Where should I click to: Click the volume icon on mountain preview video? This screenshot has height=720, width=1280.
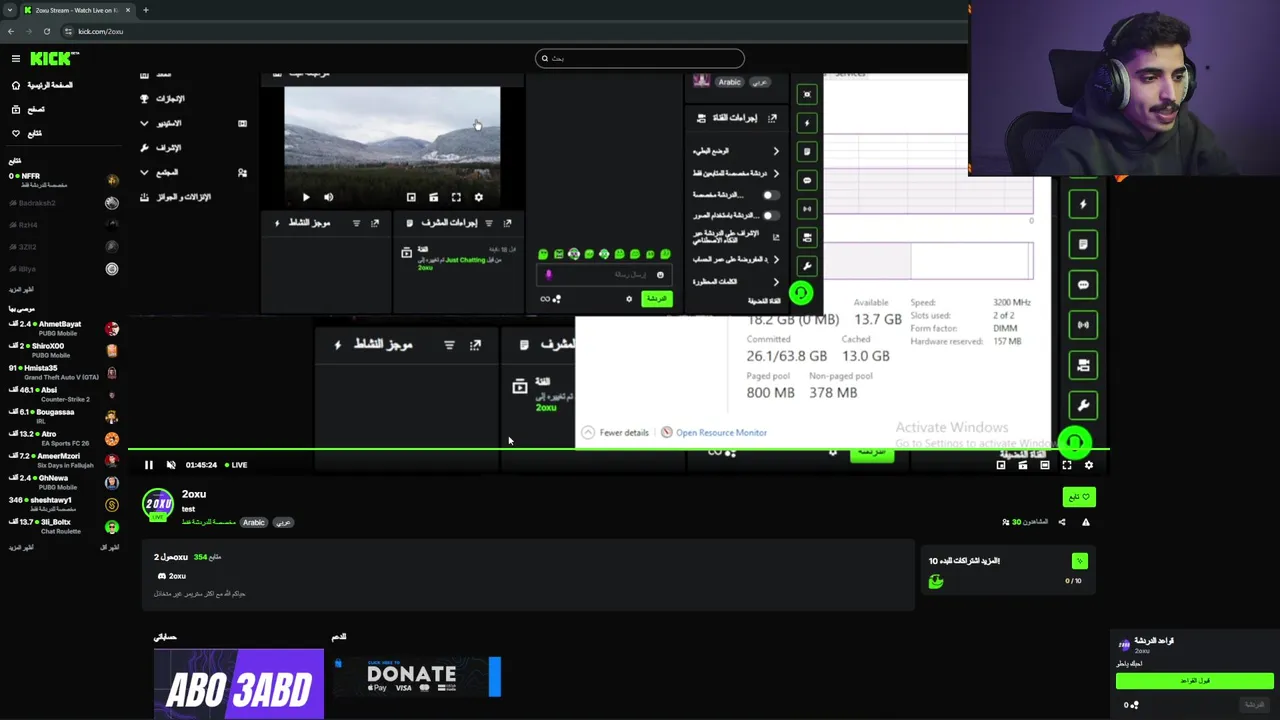pyautogui.click(x=328, y=198)
